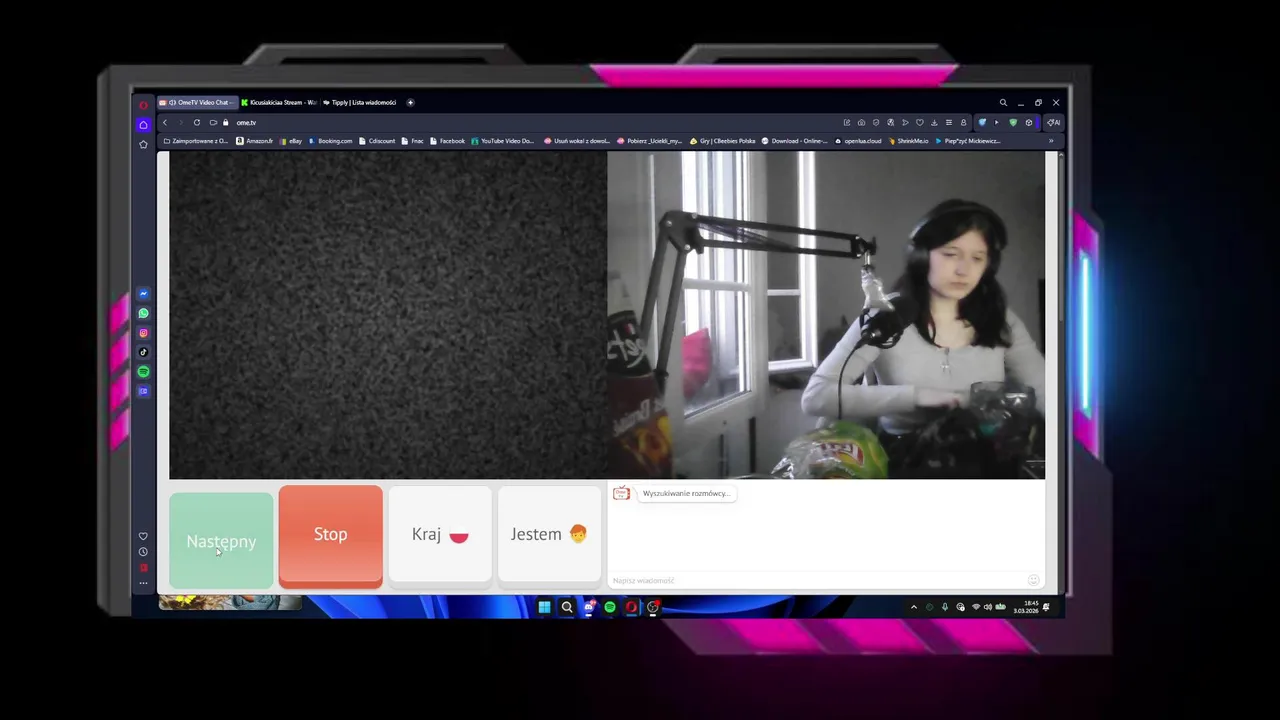Click the Wyszukiwanie rozmówcy status message
The width and height of the screenshot is (1280, 720).
(686, 493)
